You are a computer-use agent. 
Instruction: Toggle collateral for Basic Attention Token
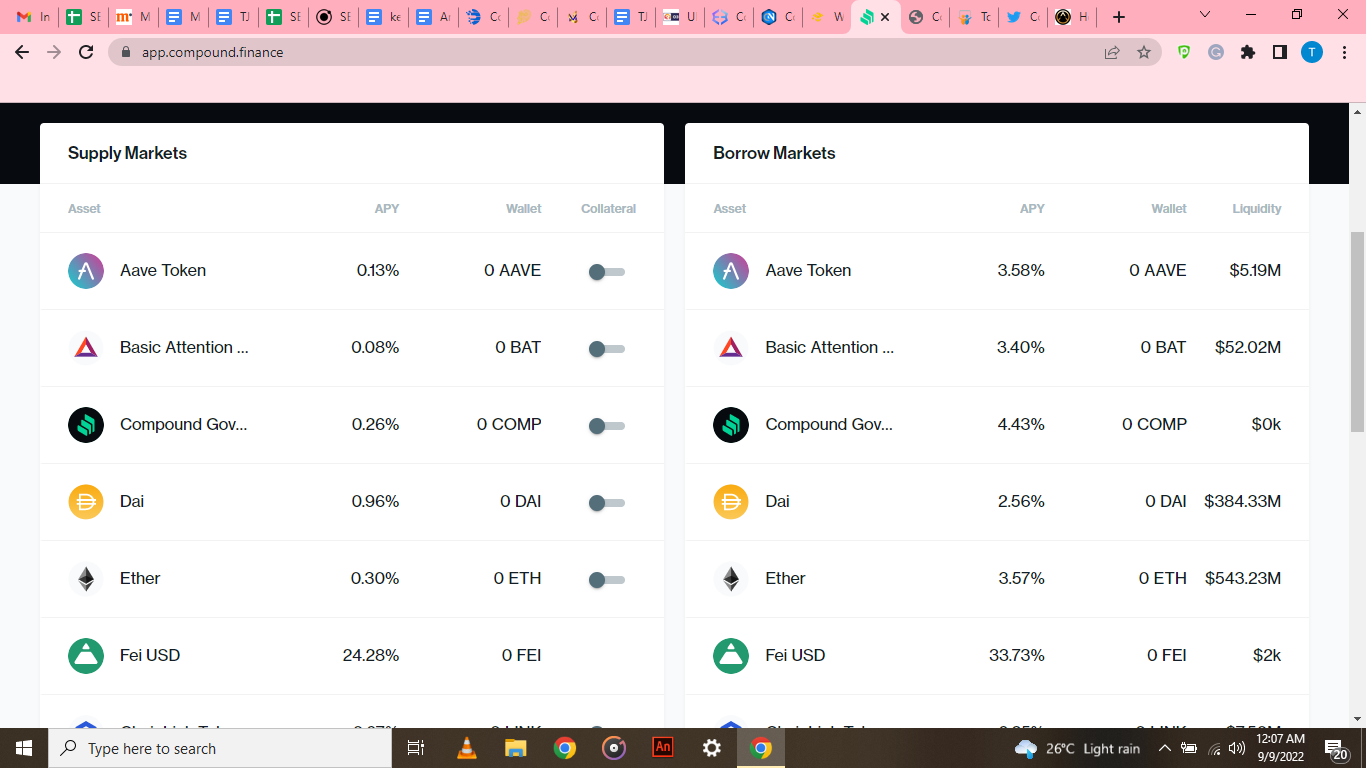pos(607,349)
